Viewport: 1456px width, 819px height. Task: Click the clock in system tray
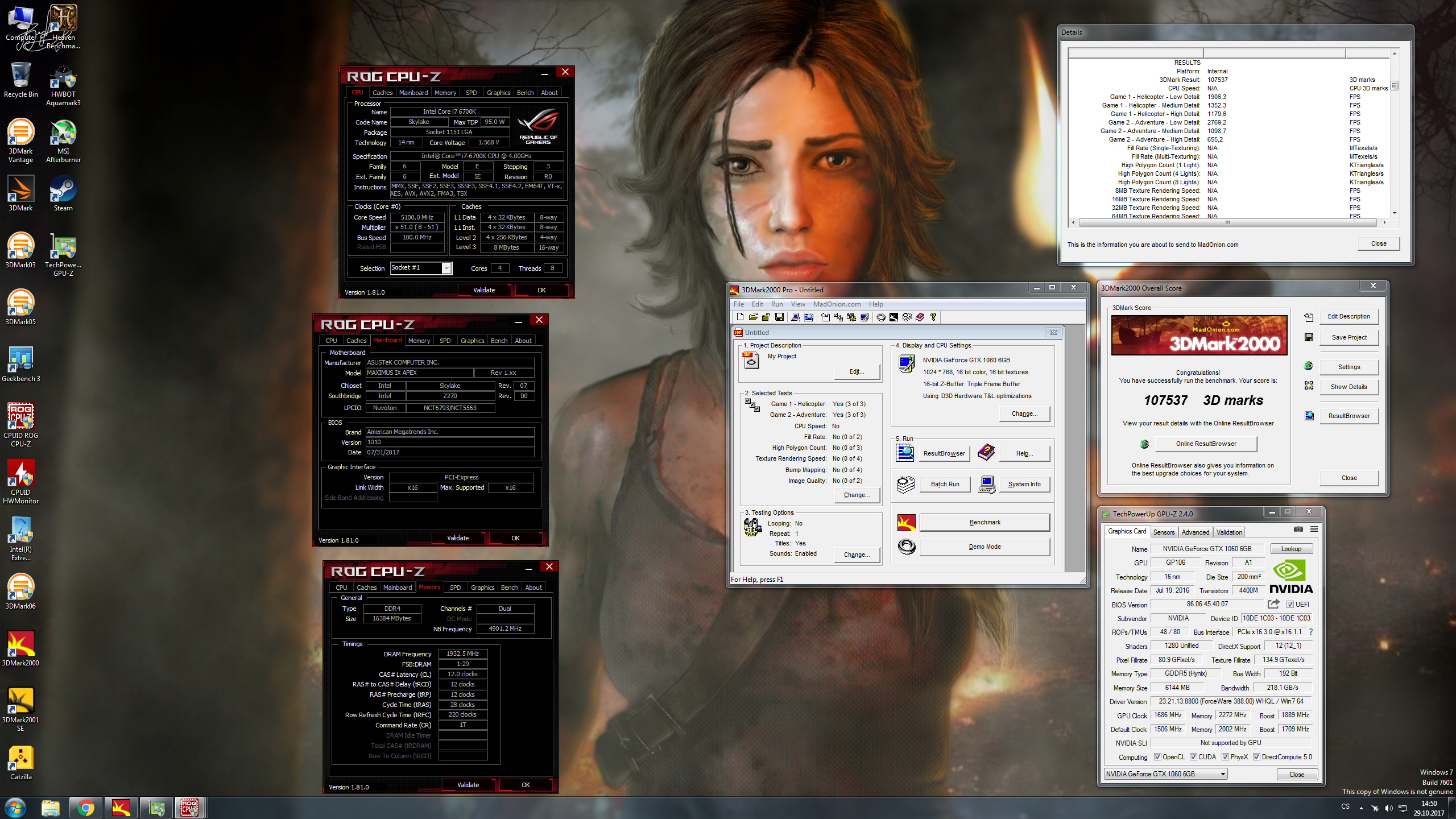click(x=1429, y=808)
